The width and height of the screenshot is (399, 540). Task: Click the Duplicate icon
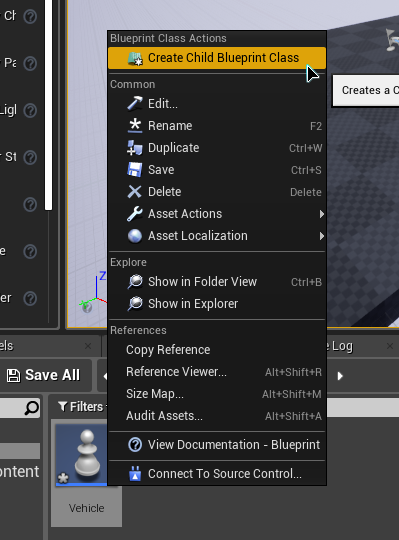pyautogui.click(x=134, y=148)
